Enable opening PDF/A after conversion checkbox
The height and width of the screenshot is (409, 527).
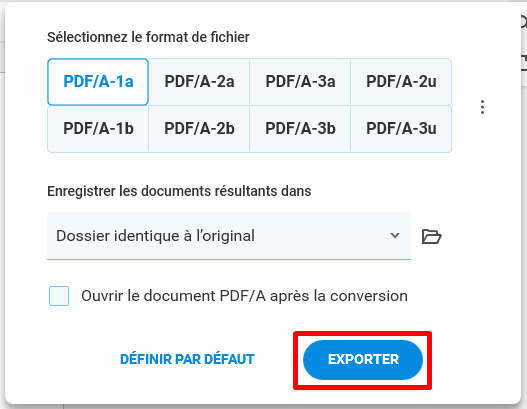click(59, 296)
